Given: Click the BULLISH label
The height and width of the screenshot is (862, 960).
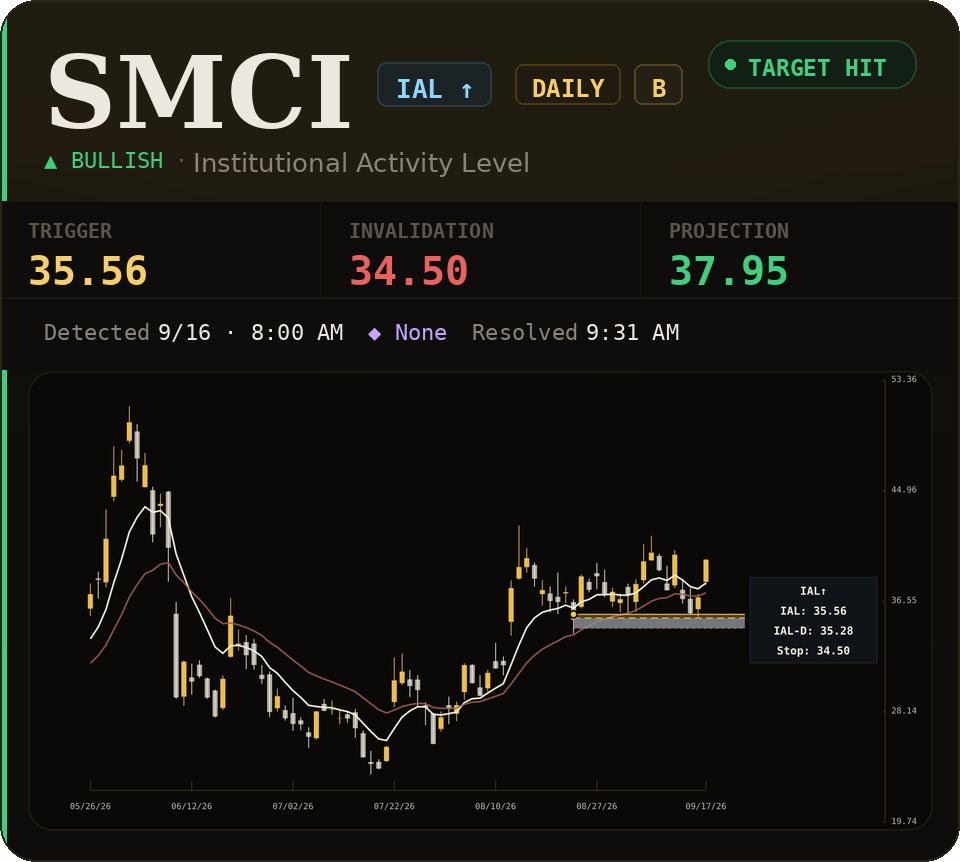Looking at the screenshot, I should click(117, 161).
